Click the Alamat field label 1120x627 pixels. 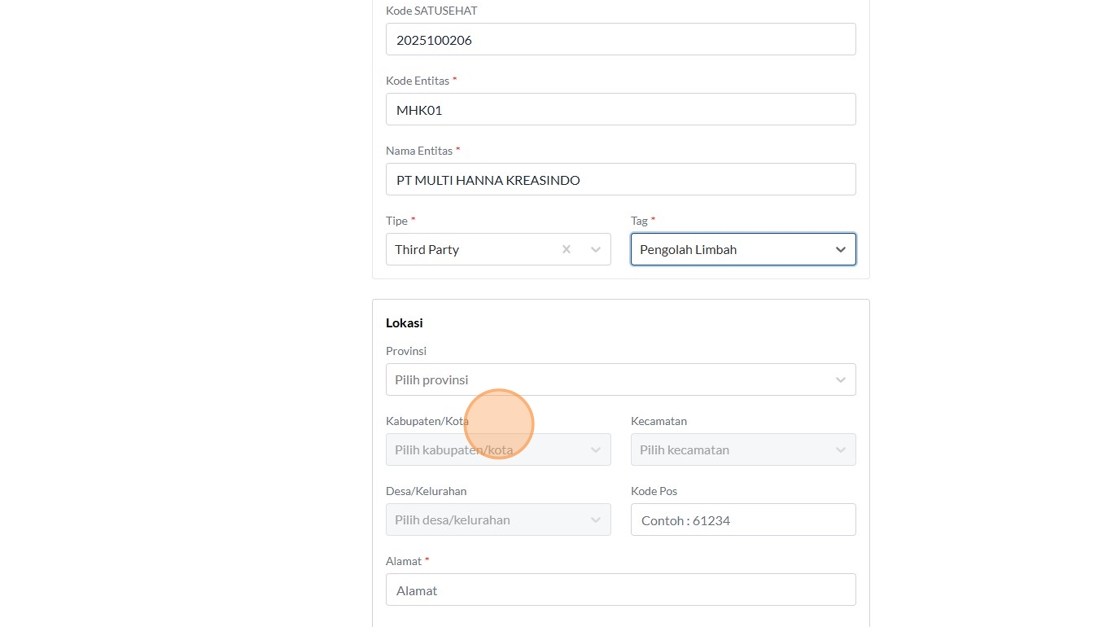click(405, 561)
